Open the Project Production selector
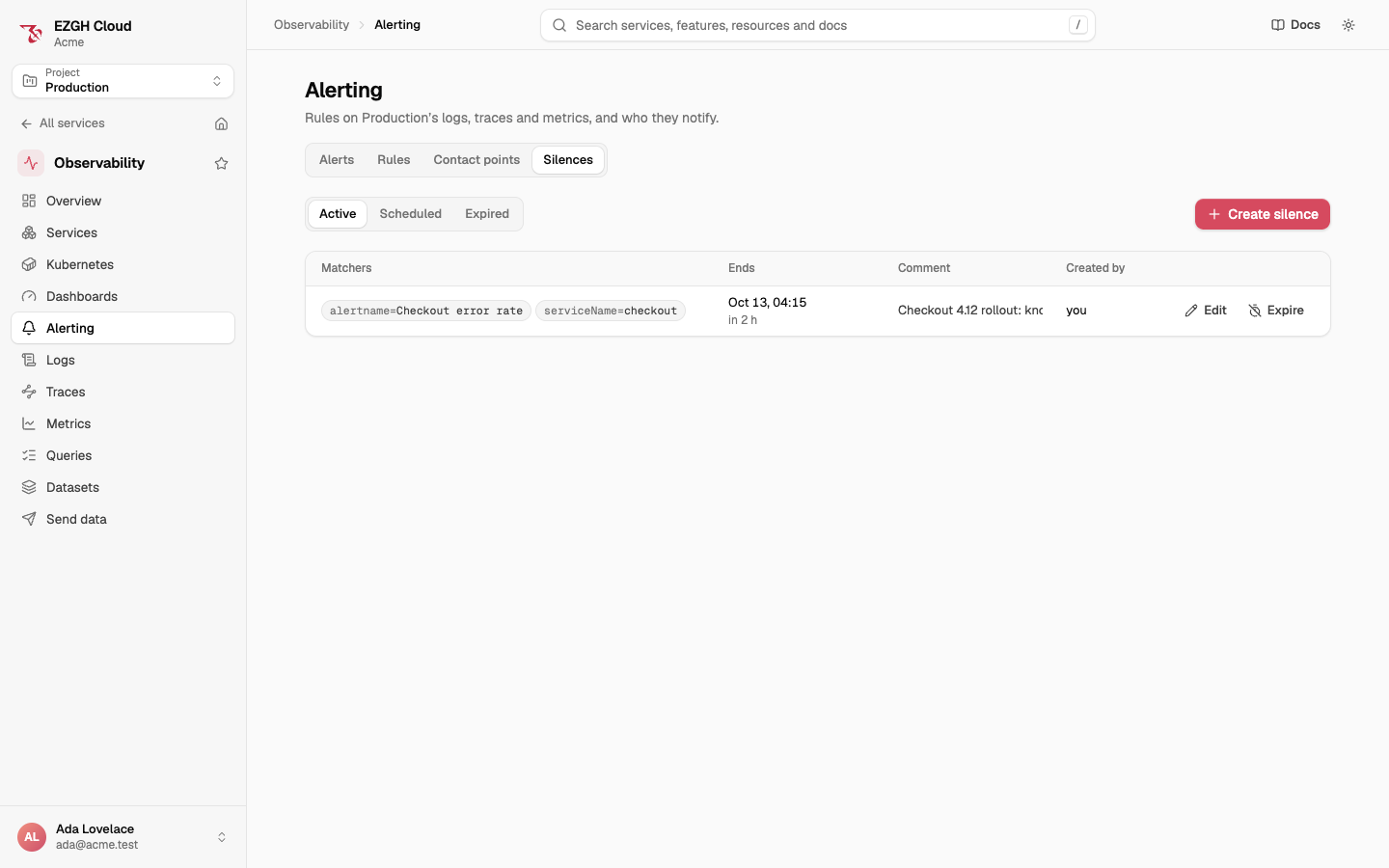 coord(123,81)
